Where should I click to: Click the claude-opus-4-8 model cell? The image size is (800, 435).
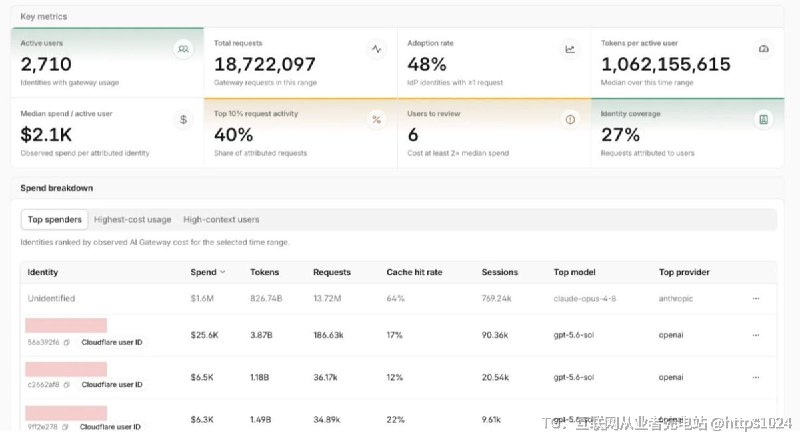coord(585,299)
